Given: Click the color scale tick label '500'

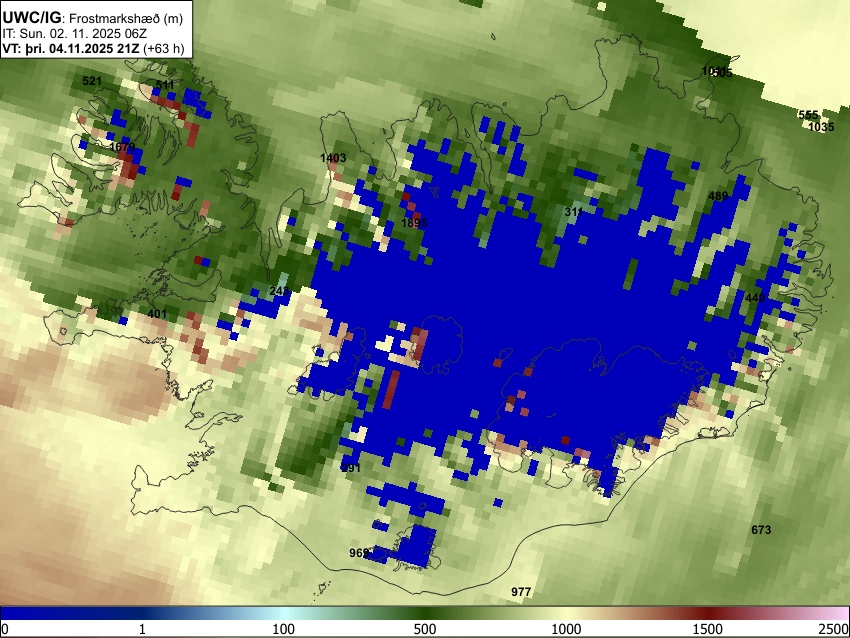Looking at the screenshot, I should [425, 629].
